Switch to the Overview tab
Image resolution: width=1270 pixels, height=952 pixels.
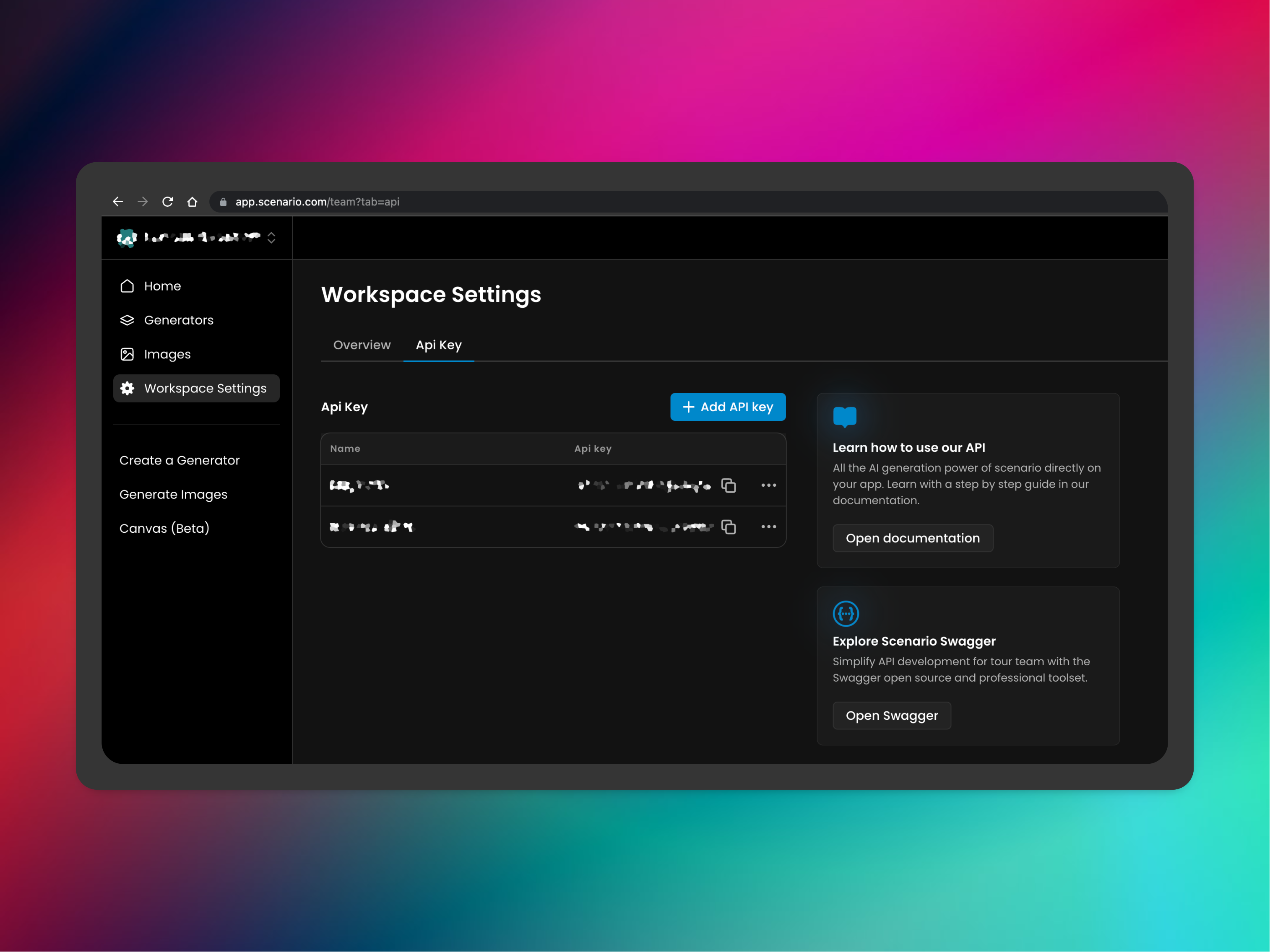coord(362,345)
